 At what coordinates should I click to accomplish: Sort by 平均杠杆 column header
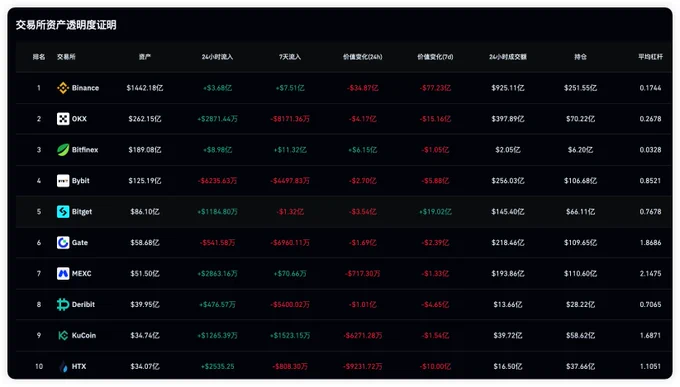(651, 57)
